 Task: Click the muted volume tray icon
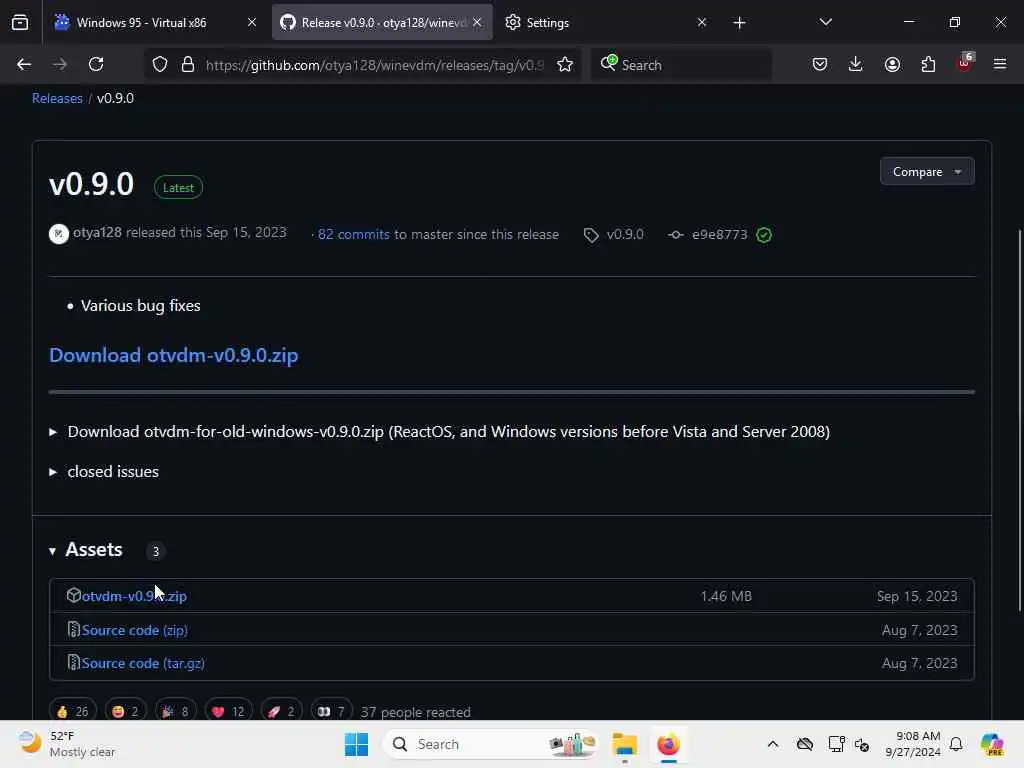pos(862,744)
